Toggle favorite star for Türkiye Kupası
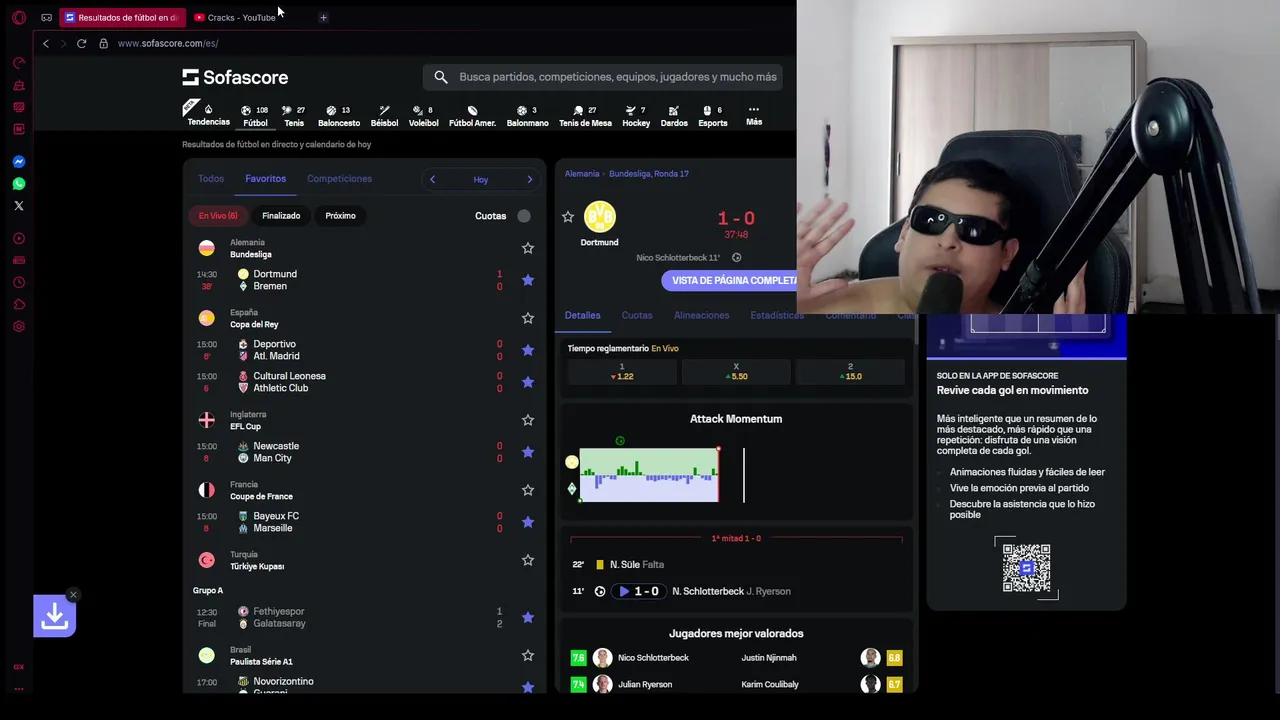This screenshot has width=1280, height=720. [528, 560]
